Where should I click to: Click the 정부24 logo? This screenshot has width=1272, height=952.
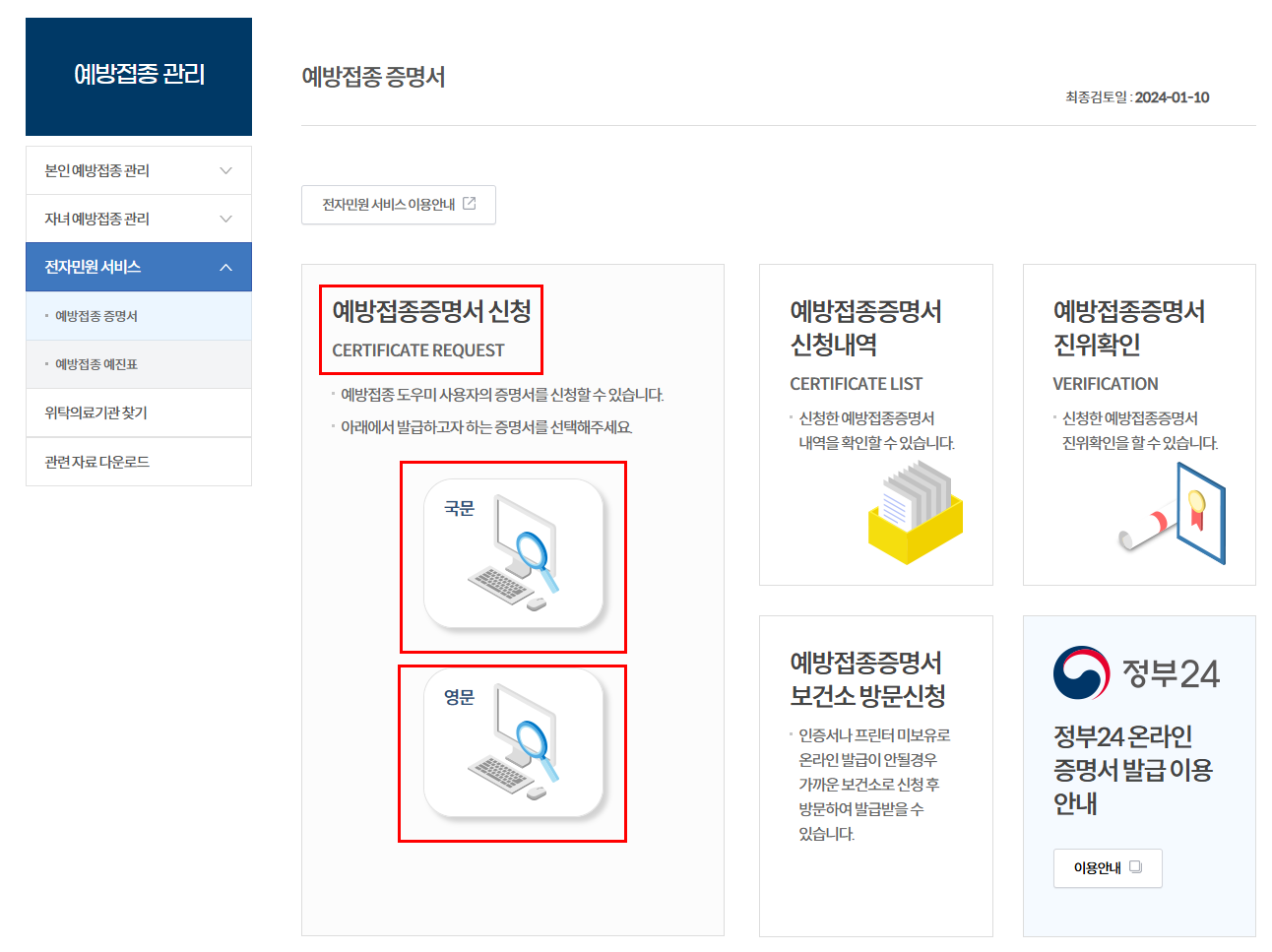[1136, 673]
